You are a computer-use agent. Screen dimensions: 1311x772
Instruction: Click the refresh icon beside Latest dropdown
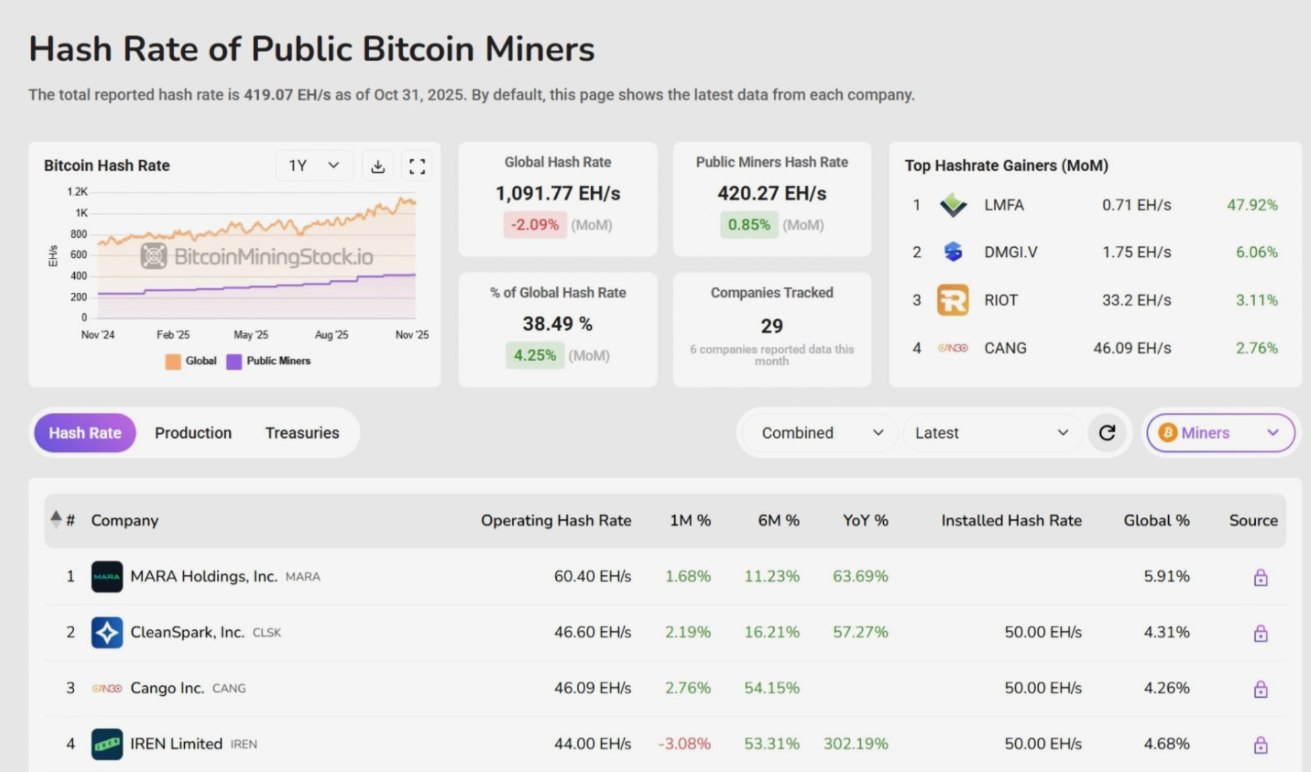click(1107, 433)
